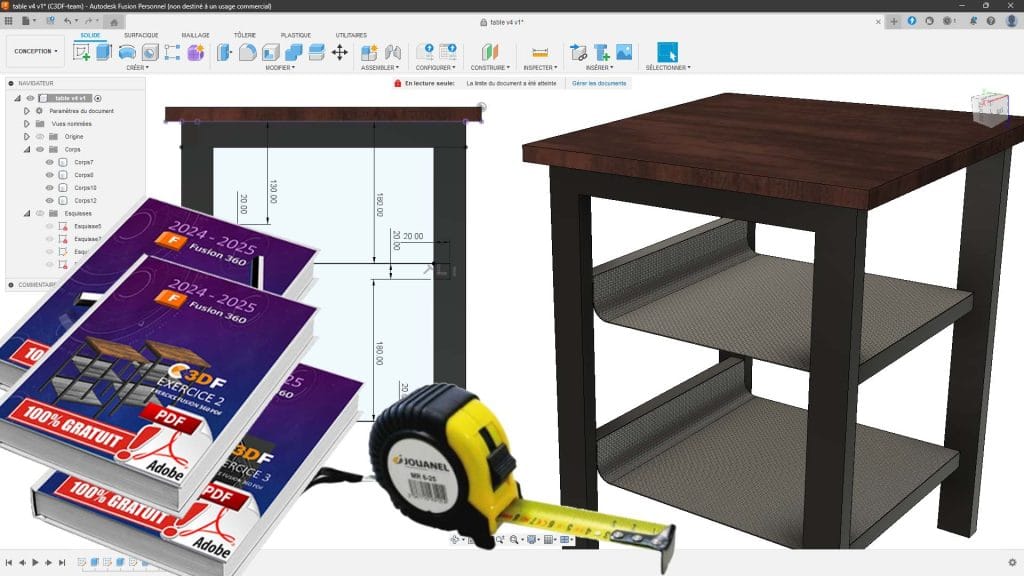This screenshot has height=576, width=1024.
Task: Activate the Select tool
Action: [x=667, y=52]
